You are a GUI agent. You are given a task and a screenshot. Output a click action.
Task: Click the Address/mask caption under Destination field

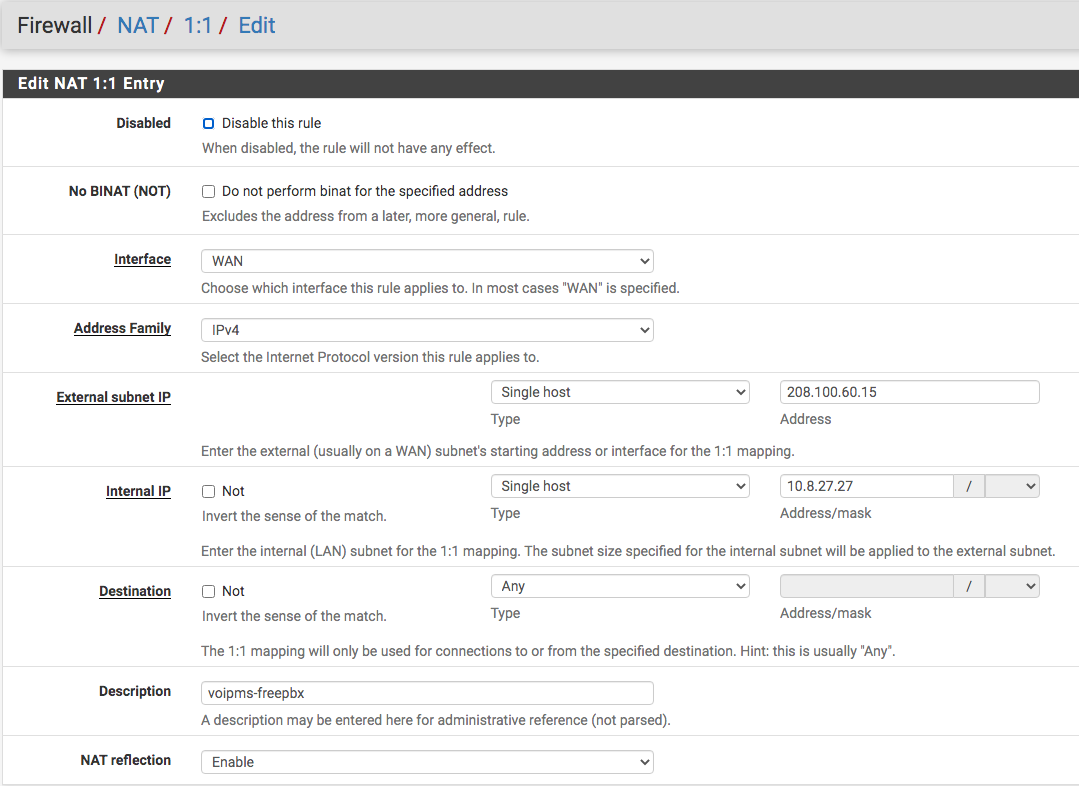[x=825, y=613]
